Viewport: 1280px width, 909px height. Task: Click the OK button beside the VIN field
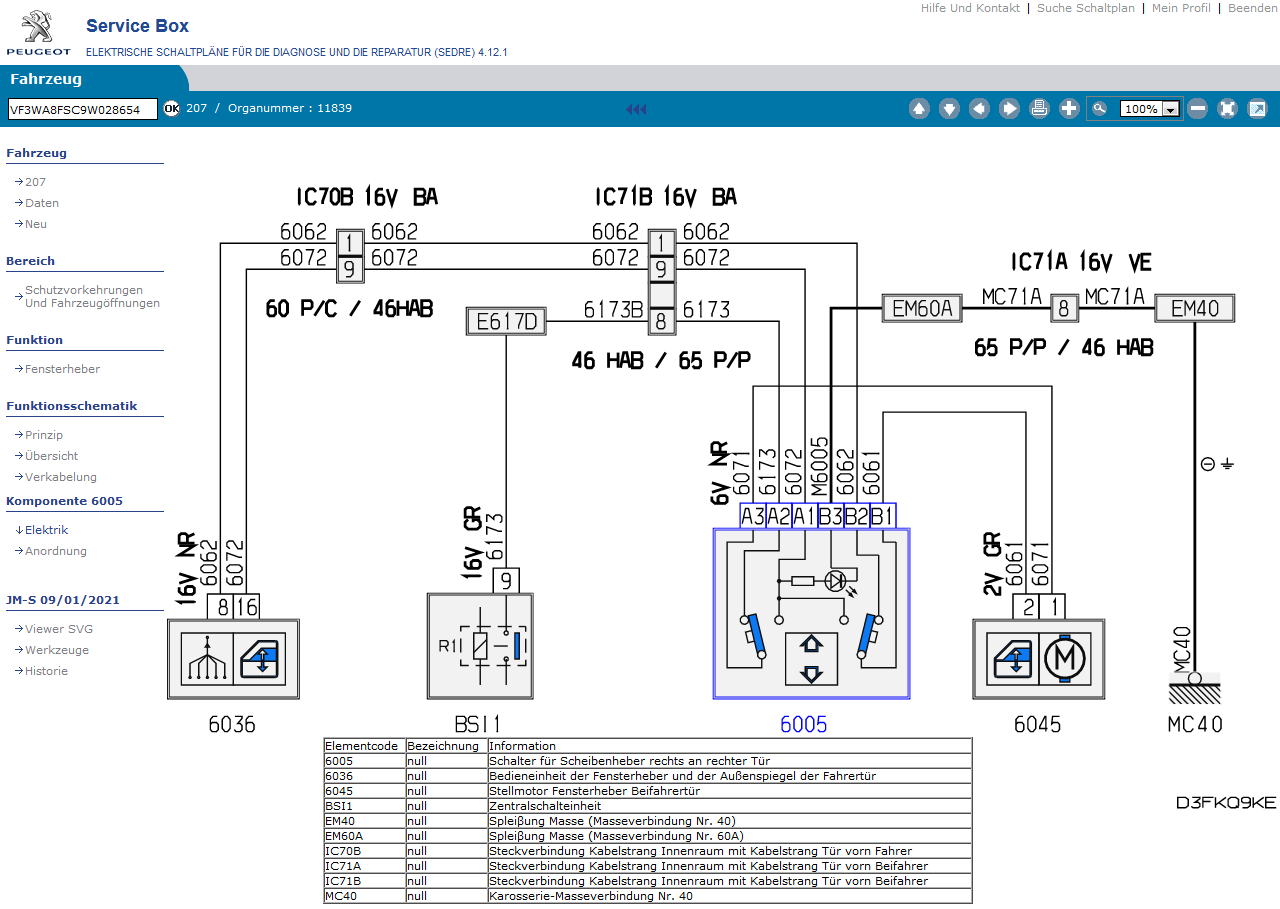171,108
